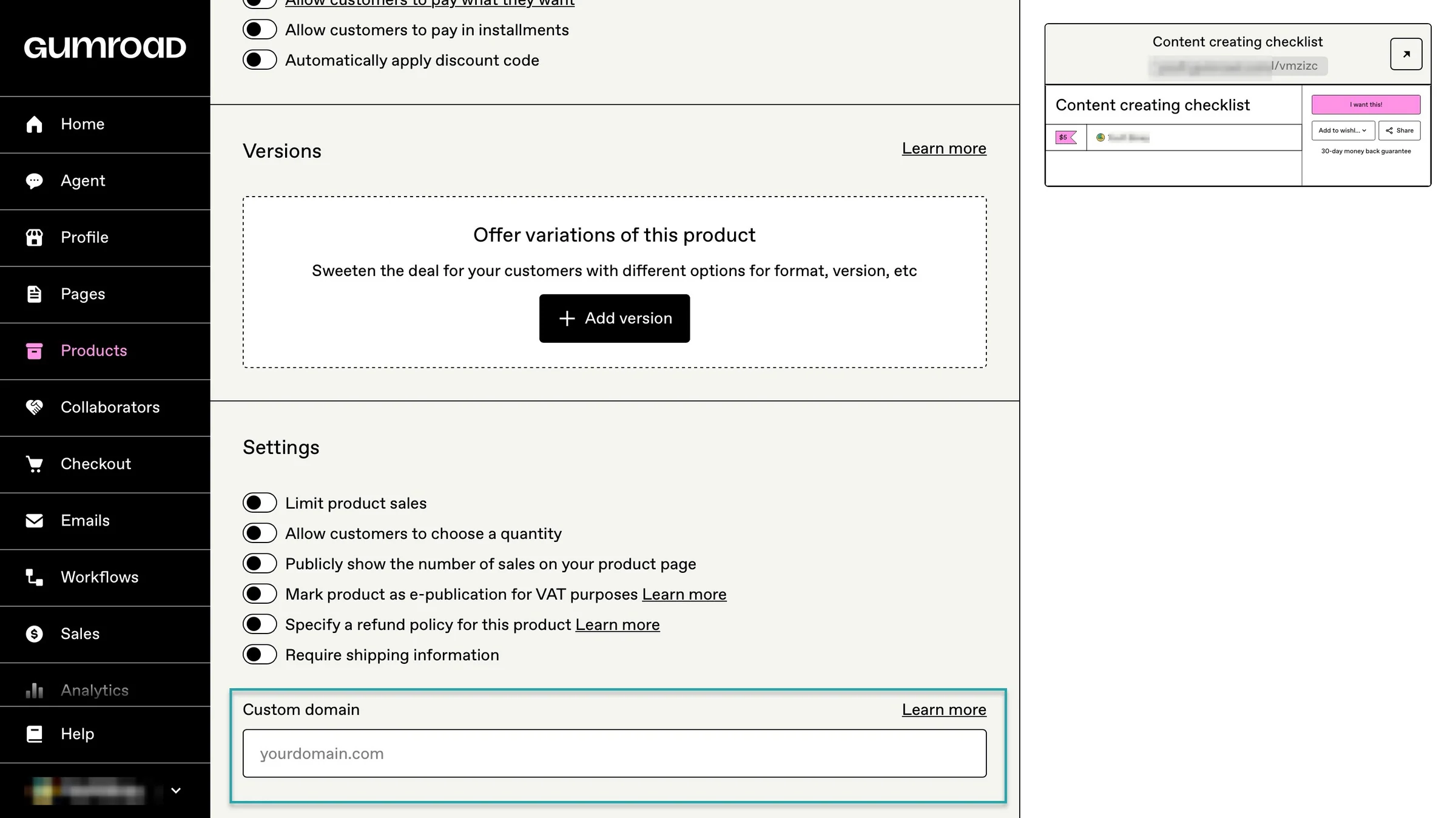Open Custom domain Learn more link
This screenshot has height=818, width=1456.
(x=944, y=710)
